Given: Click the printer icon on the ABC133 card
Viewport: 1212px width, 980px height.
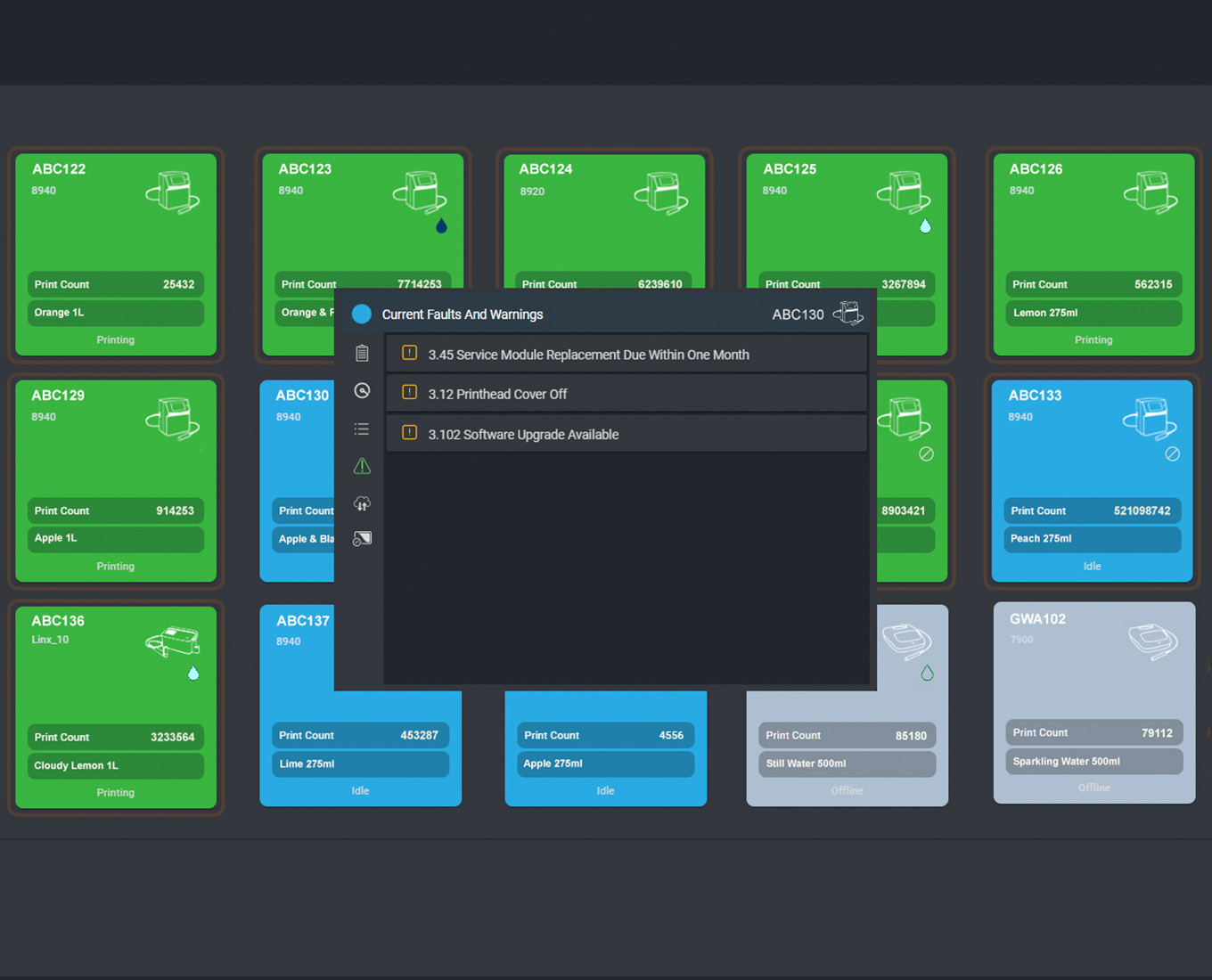Looking at the screenshot, I should click(1150, 419).
